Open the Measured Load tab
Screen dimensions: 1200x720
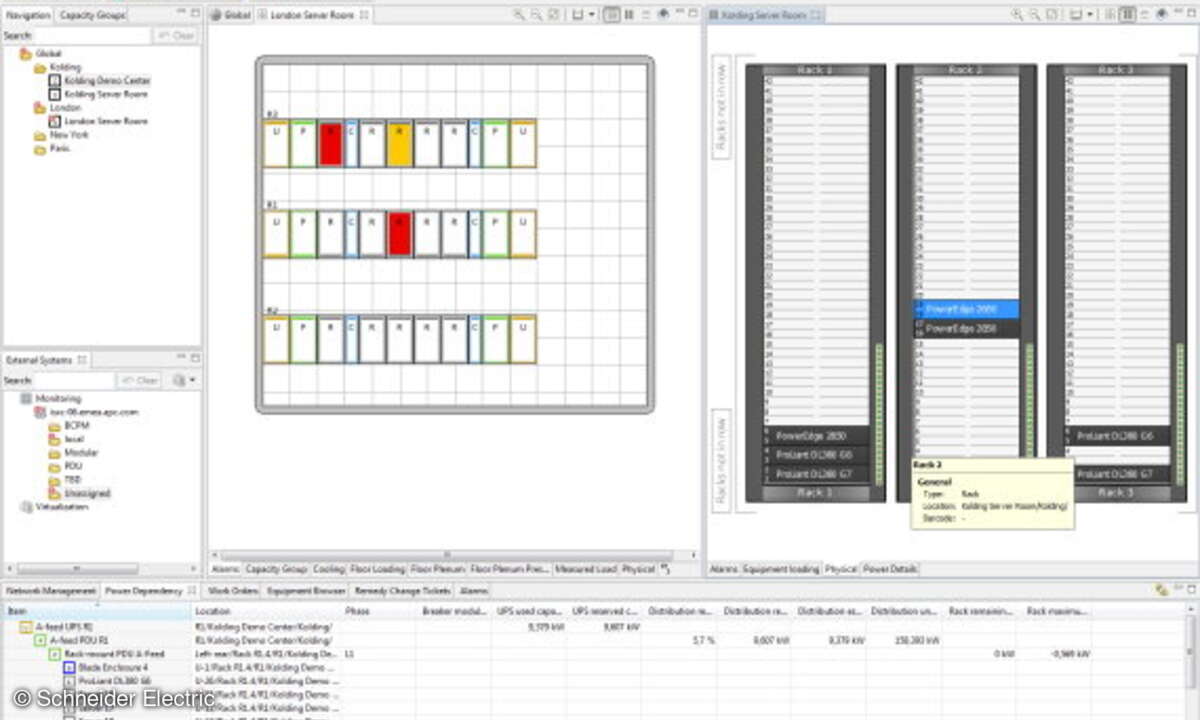(x=586, y=569)
